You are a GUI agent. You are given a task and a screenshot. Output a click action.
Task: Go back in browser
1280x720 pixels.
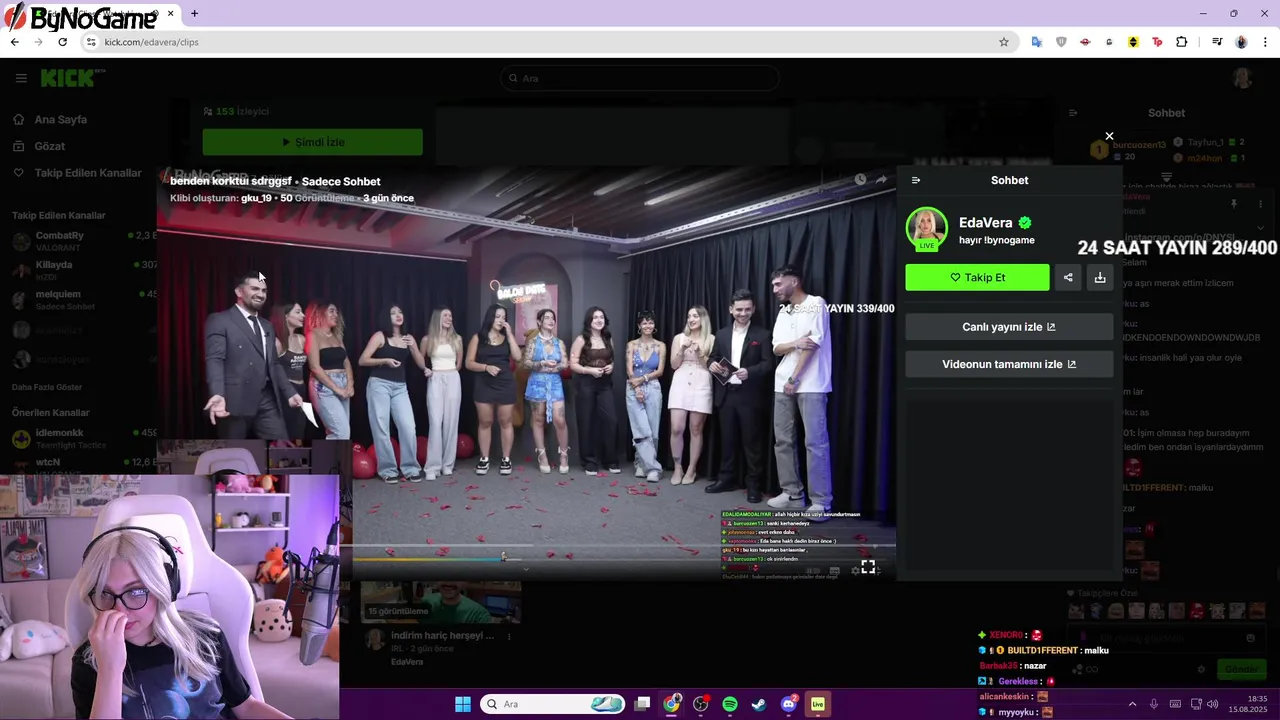coord(14,42)
